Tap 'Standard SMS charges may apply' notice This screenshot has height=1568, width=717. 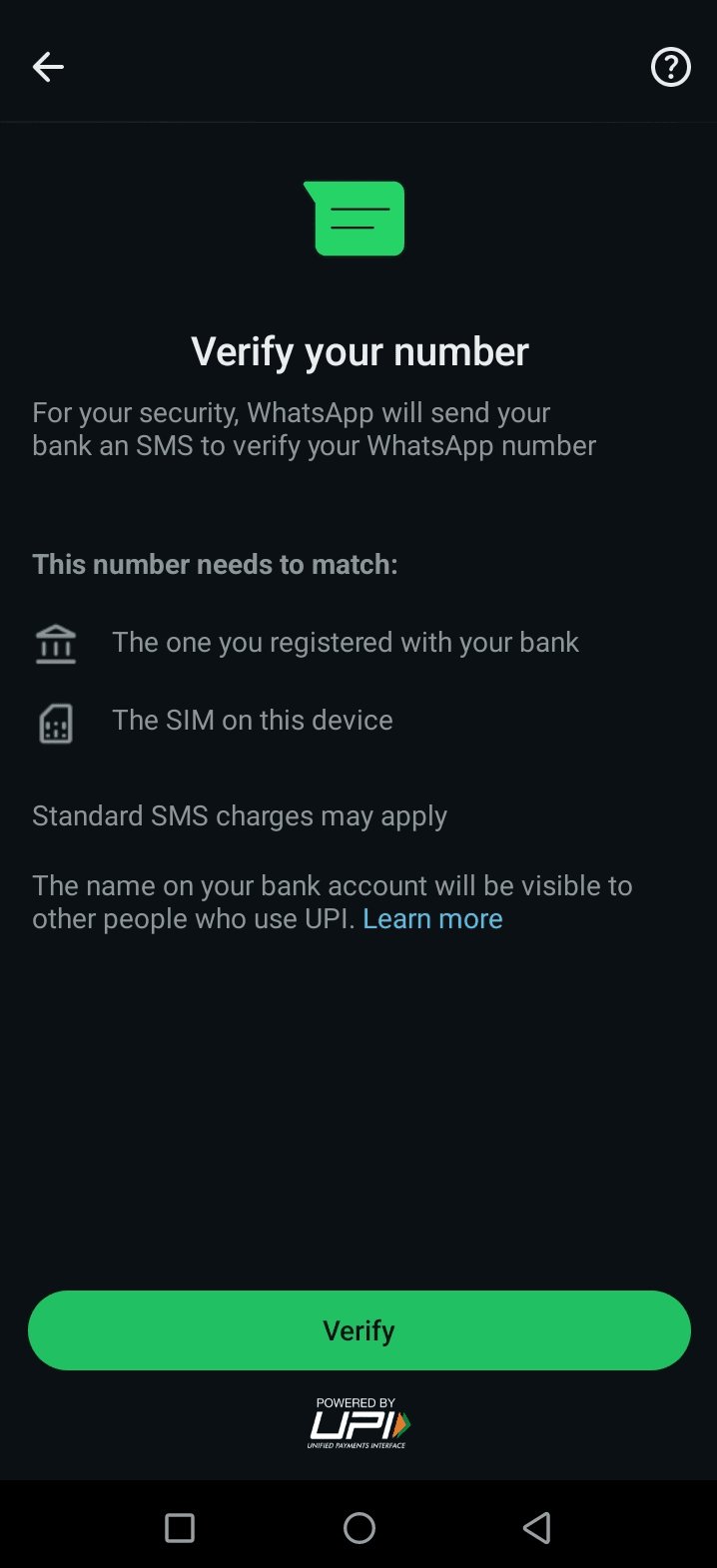coord(240,815)
